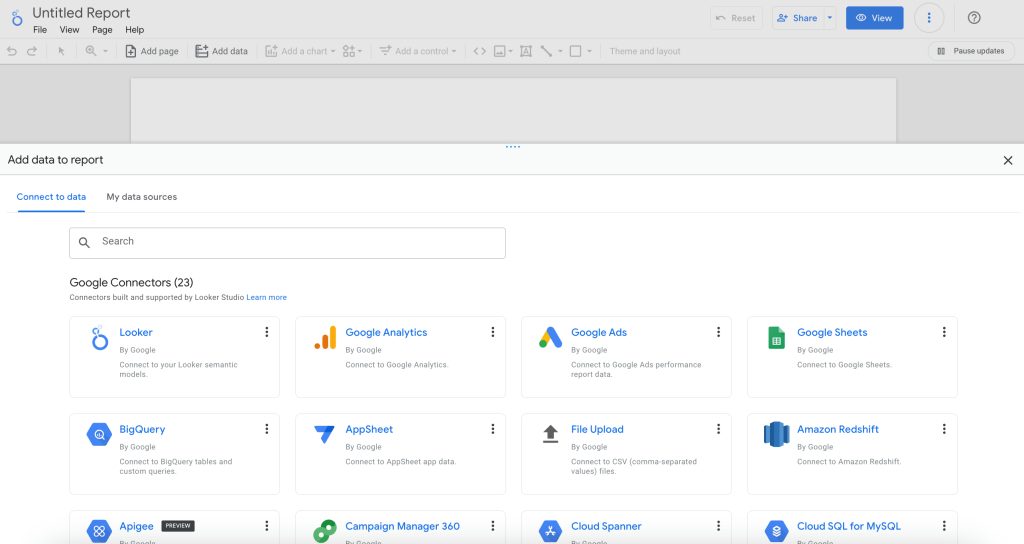Open the Add a chart dropdown
Viewport: 1024px width, 544px height.
300,51
